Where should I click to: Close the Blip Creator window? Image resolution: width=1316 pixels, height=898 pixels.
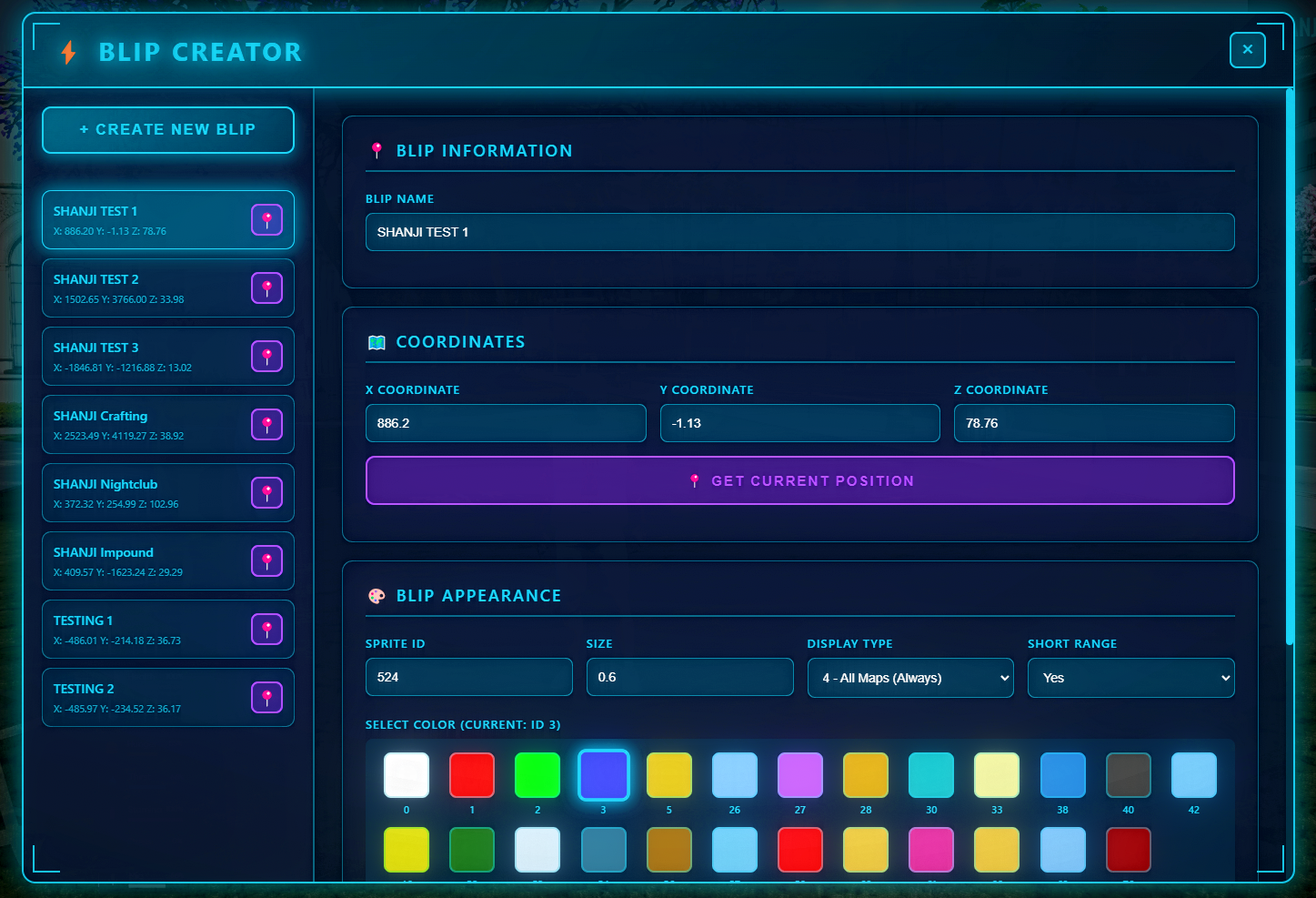click(1247, 50)
